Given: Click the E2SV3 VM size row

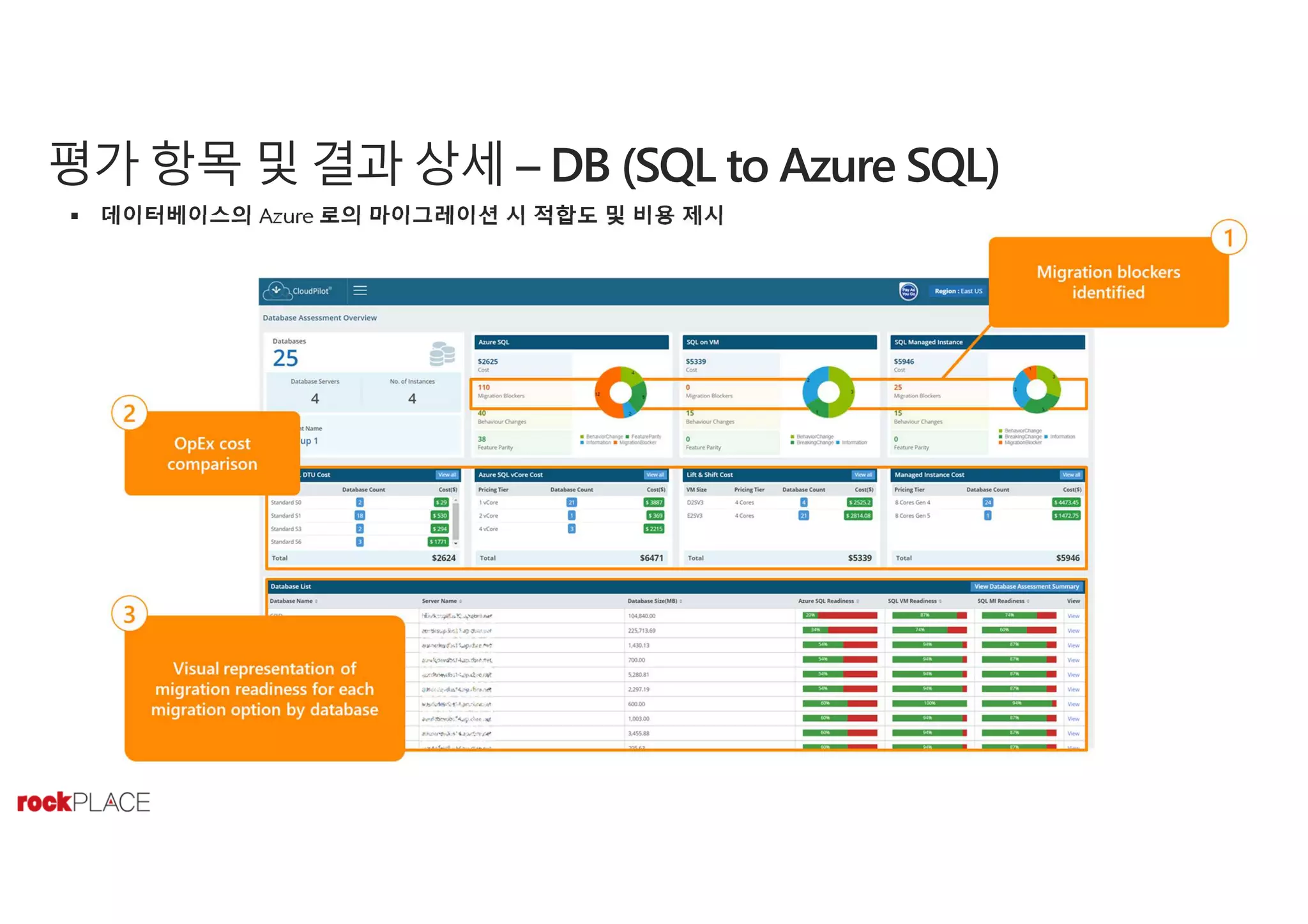Looking at the screenshot, I should pyautogui.click(x=779, y=516).
